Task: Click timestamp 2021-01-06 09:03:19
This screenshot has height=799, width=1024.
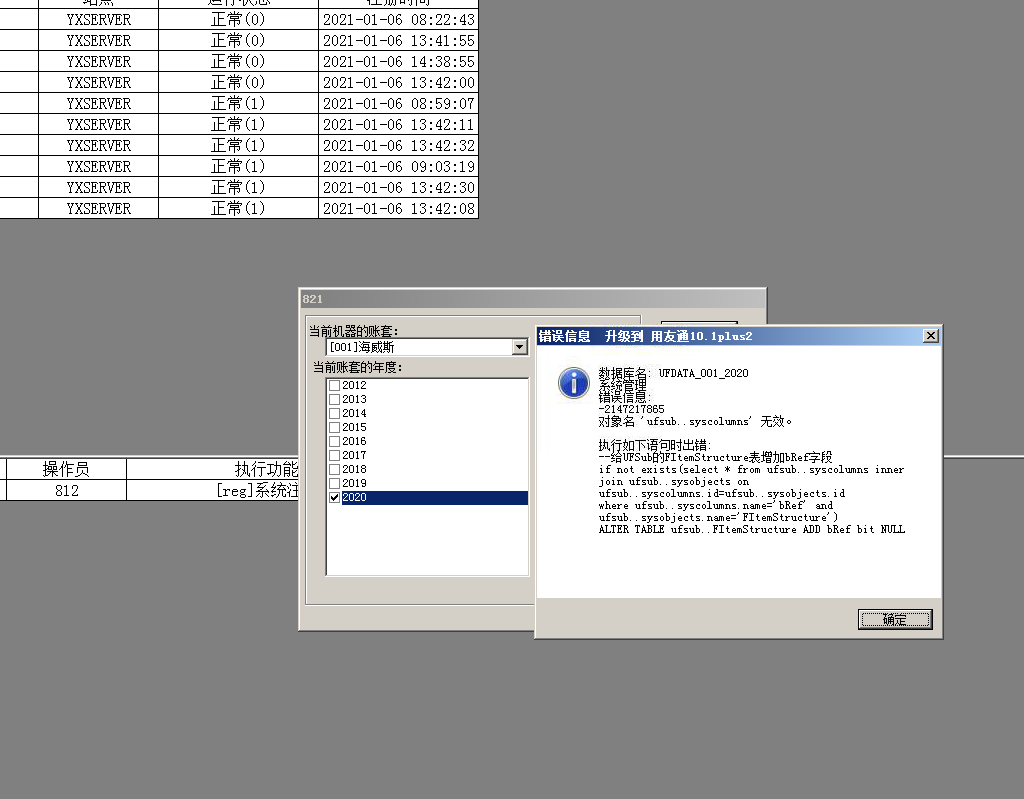Action: pos(398,166)
